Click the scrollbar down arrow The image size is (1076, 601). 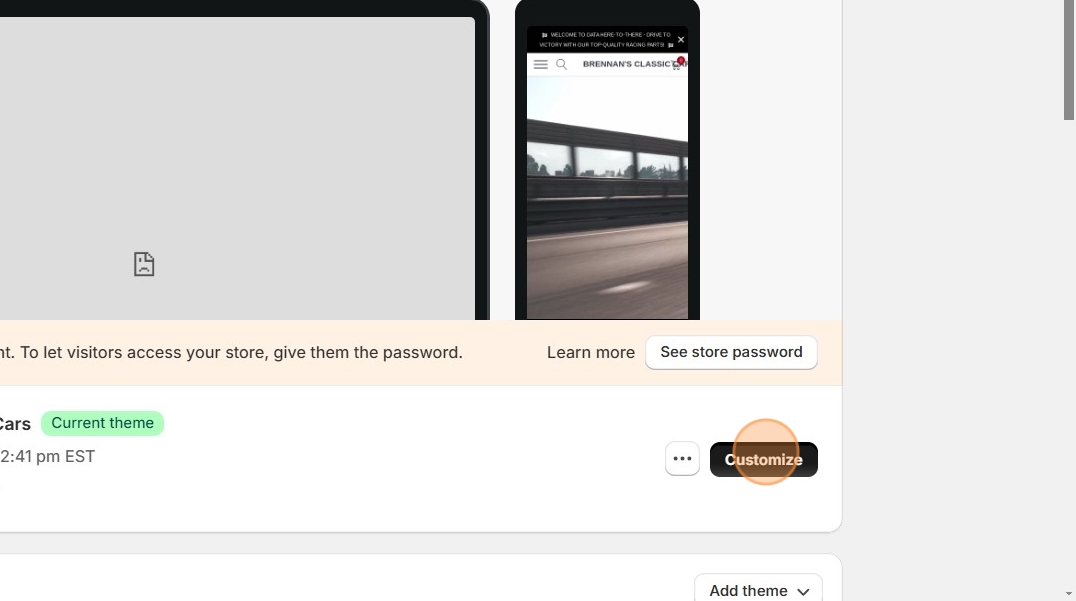[x=1068, y=594]
